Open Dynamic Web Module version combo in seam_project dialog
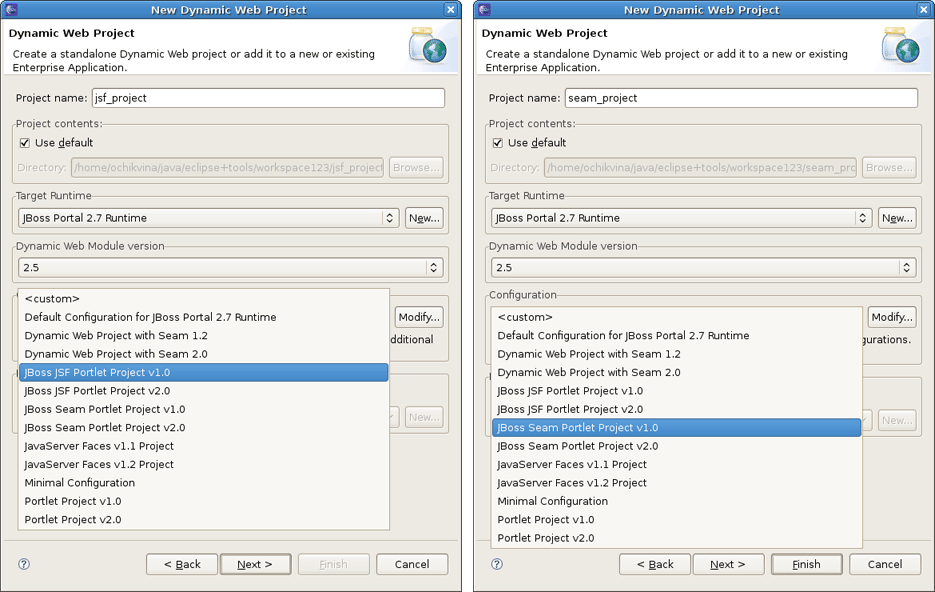 tap(703, 268)
